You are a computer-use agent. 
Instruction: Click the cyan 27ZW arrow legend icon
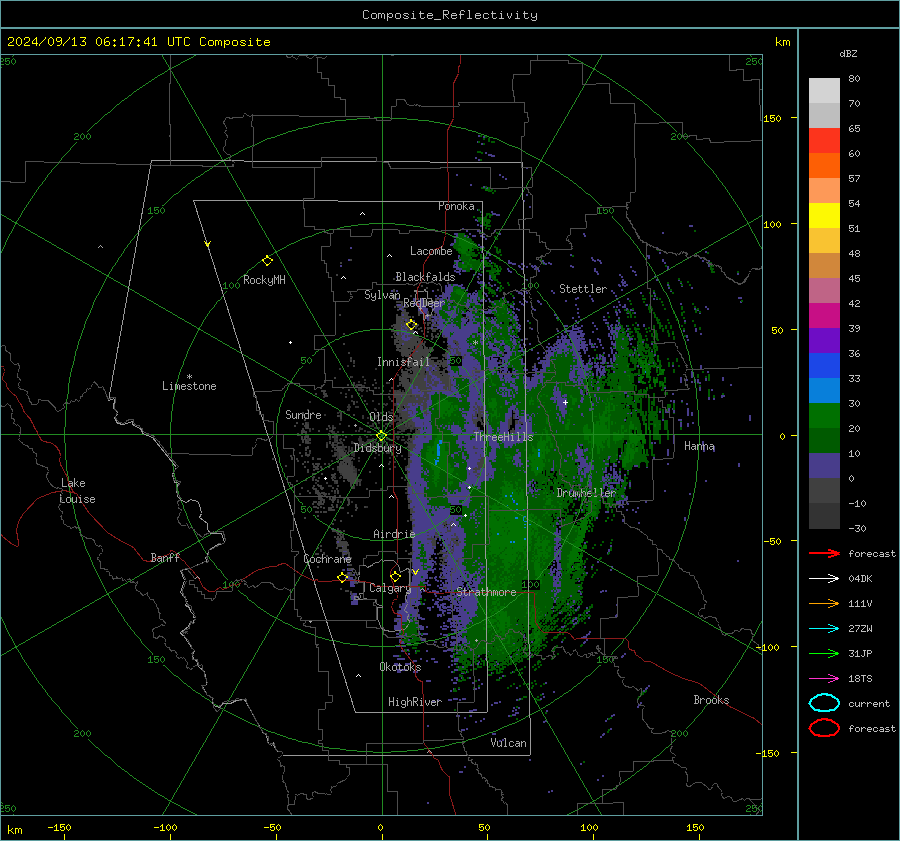[824, 629]
